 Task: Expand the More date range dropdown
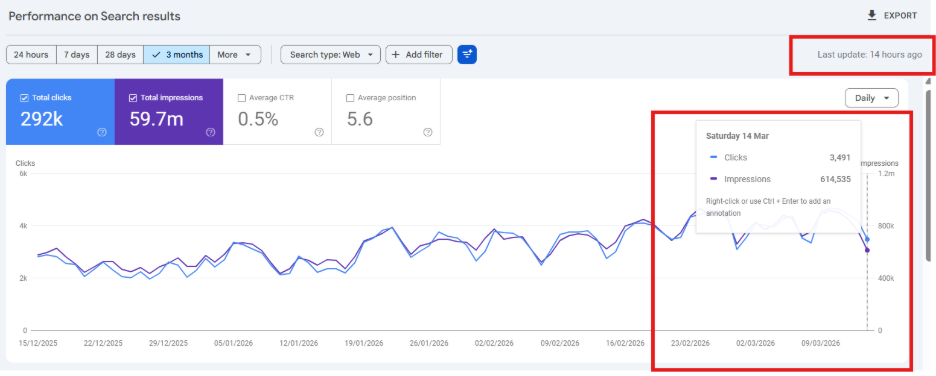tap(235, 54)
